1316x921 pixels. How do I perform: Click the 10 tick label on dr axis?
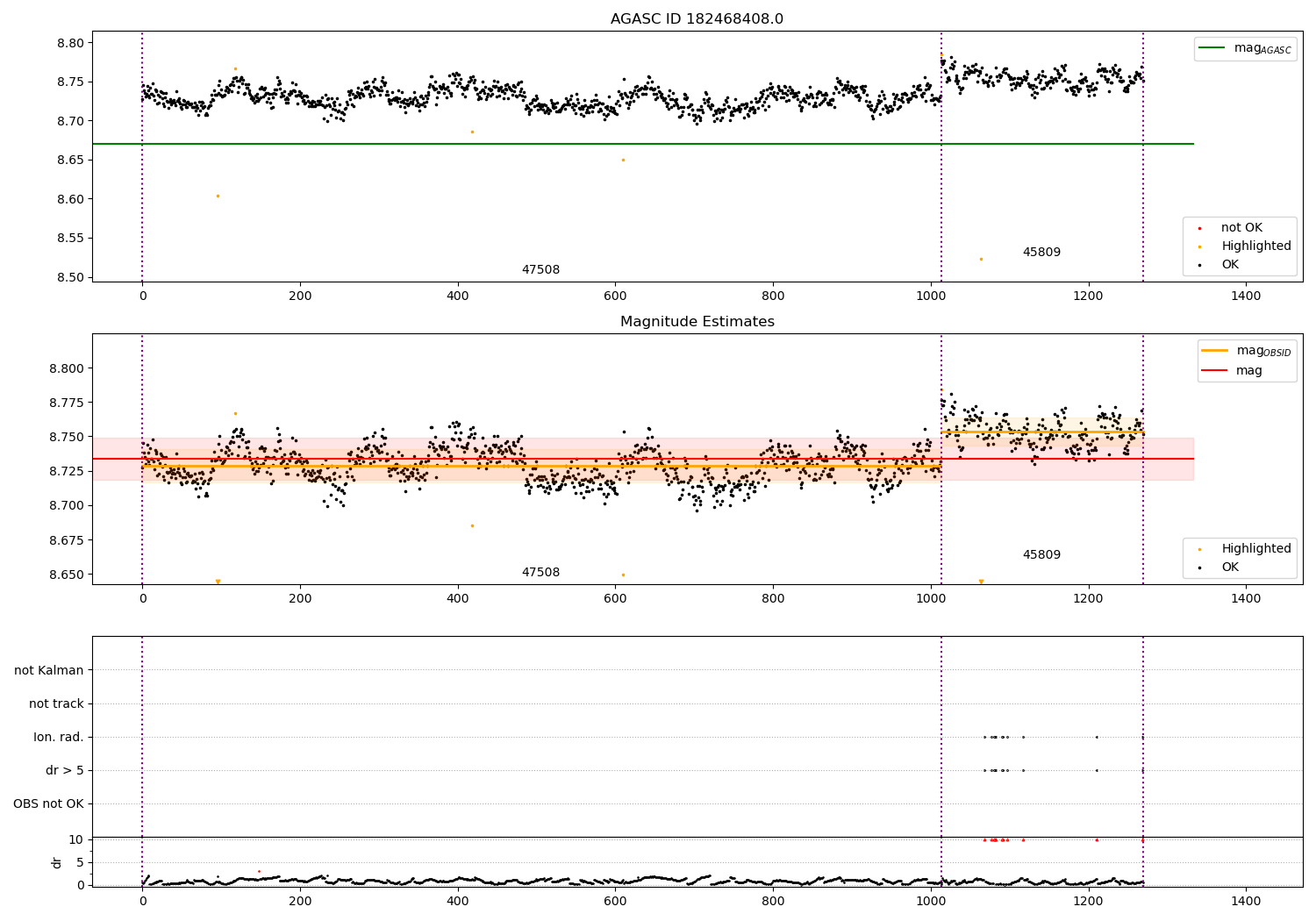tap(76, 839)
